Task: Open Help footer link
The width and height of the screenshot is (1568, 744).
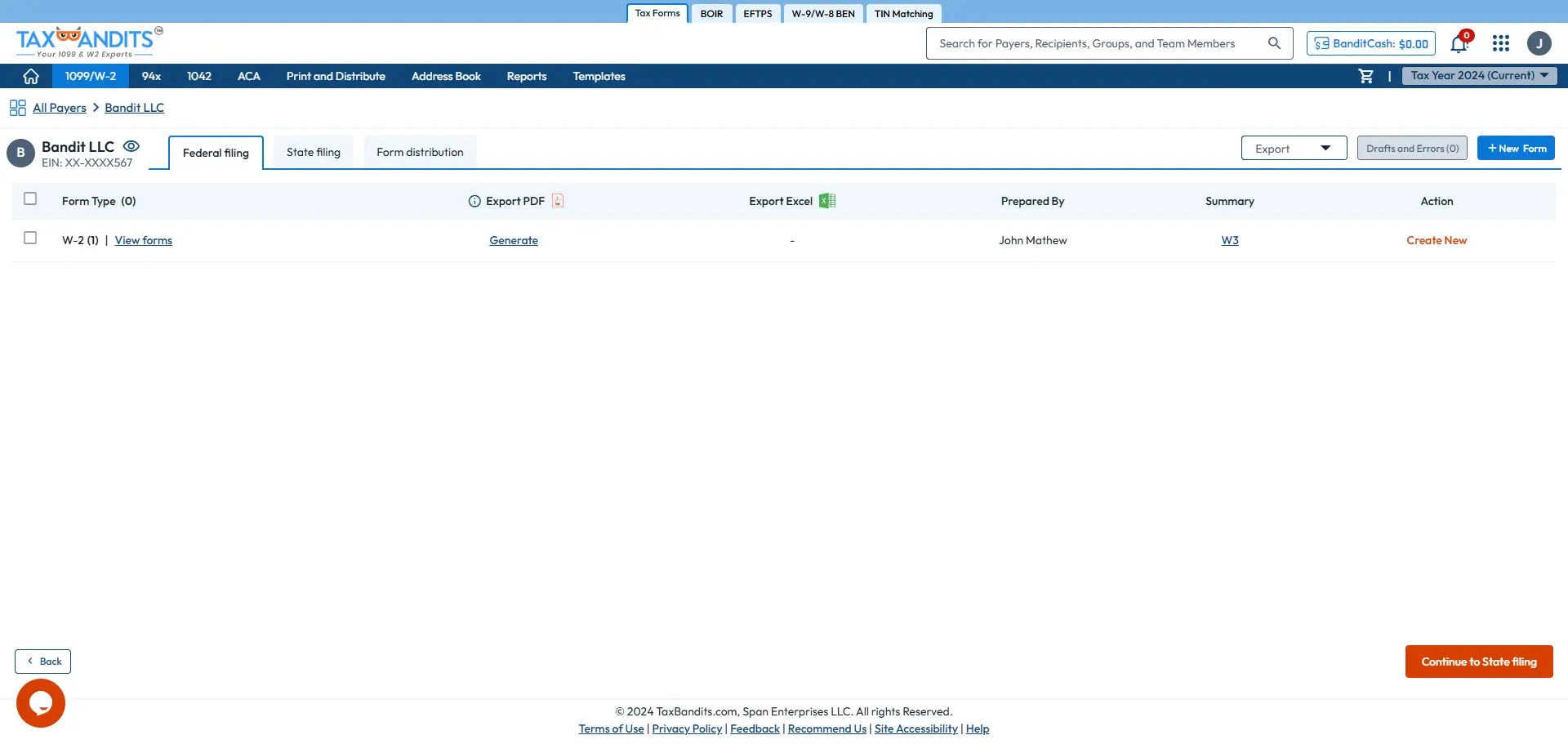Action: pyautogui.click(x=978, y=728)
